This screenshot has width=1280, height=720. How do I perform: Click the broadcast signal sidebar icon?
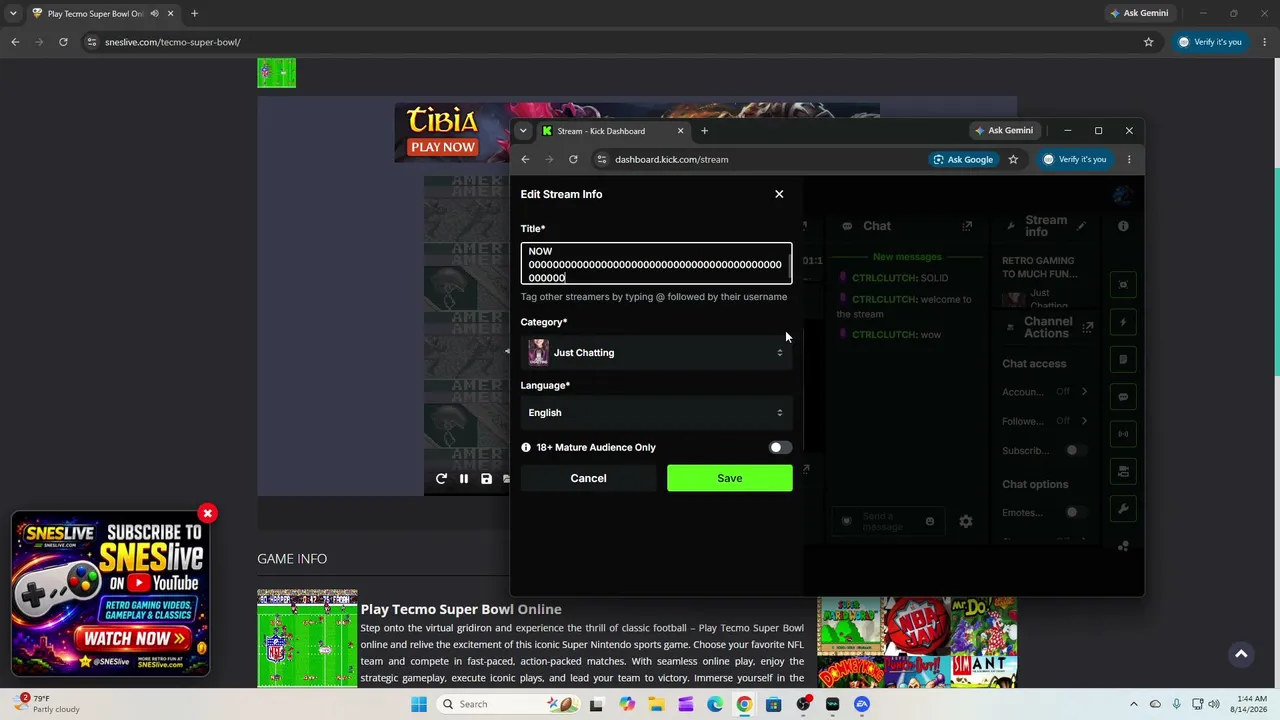point(1123,434)
